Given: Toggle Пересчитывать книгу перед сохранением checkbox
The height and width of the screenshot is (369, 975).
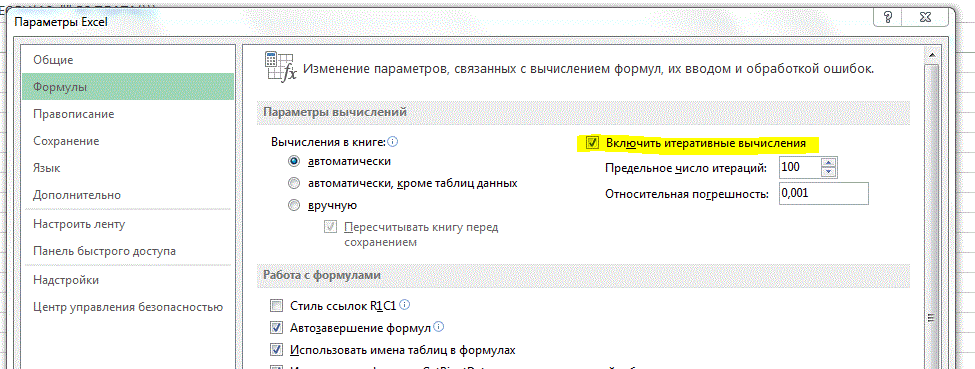Looking at the screenshot, I should [330, 228].
